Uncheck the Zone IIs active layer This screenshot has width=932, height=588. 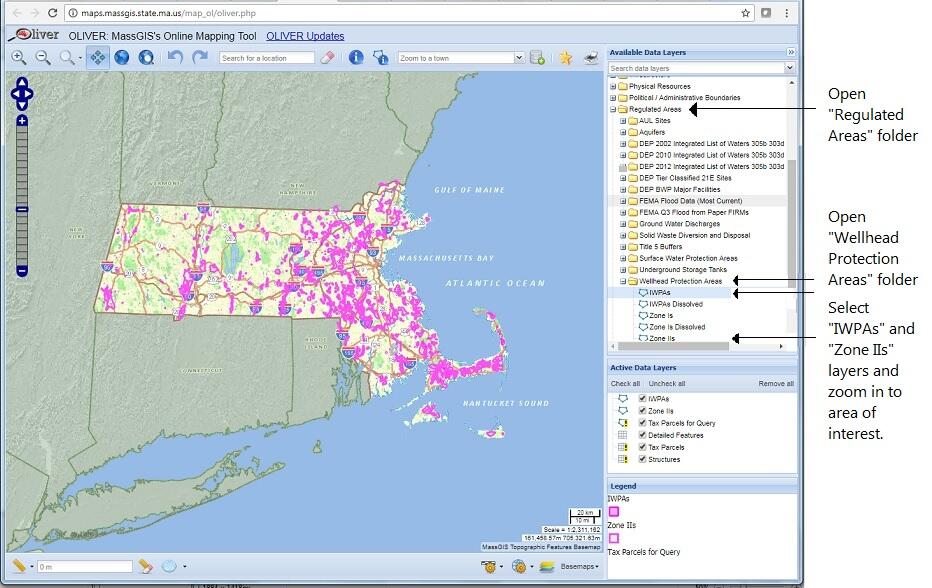point(643,410)
